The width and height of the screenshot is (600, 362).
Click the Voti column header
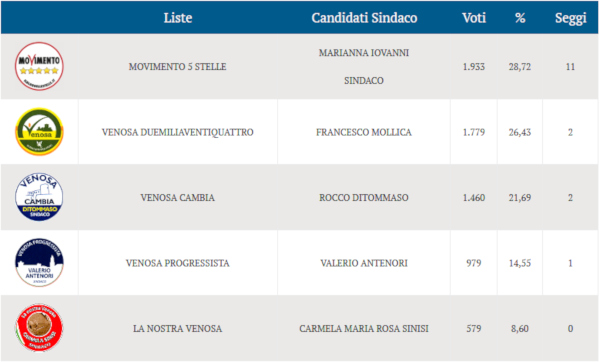474,18
